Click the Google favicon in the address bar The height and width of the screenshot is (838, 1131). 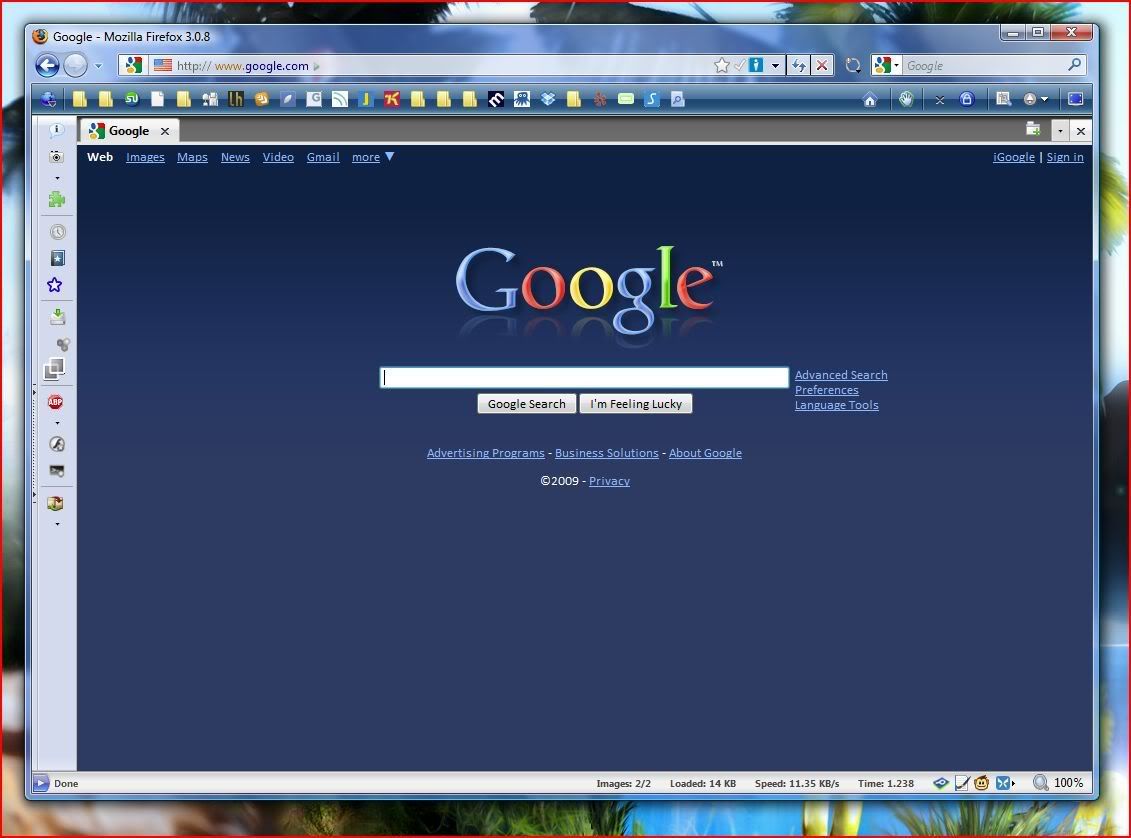[x=133, y=66]
